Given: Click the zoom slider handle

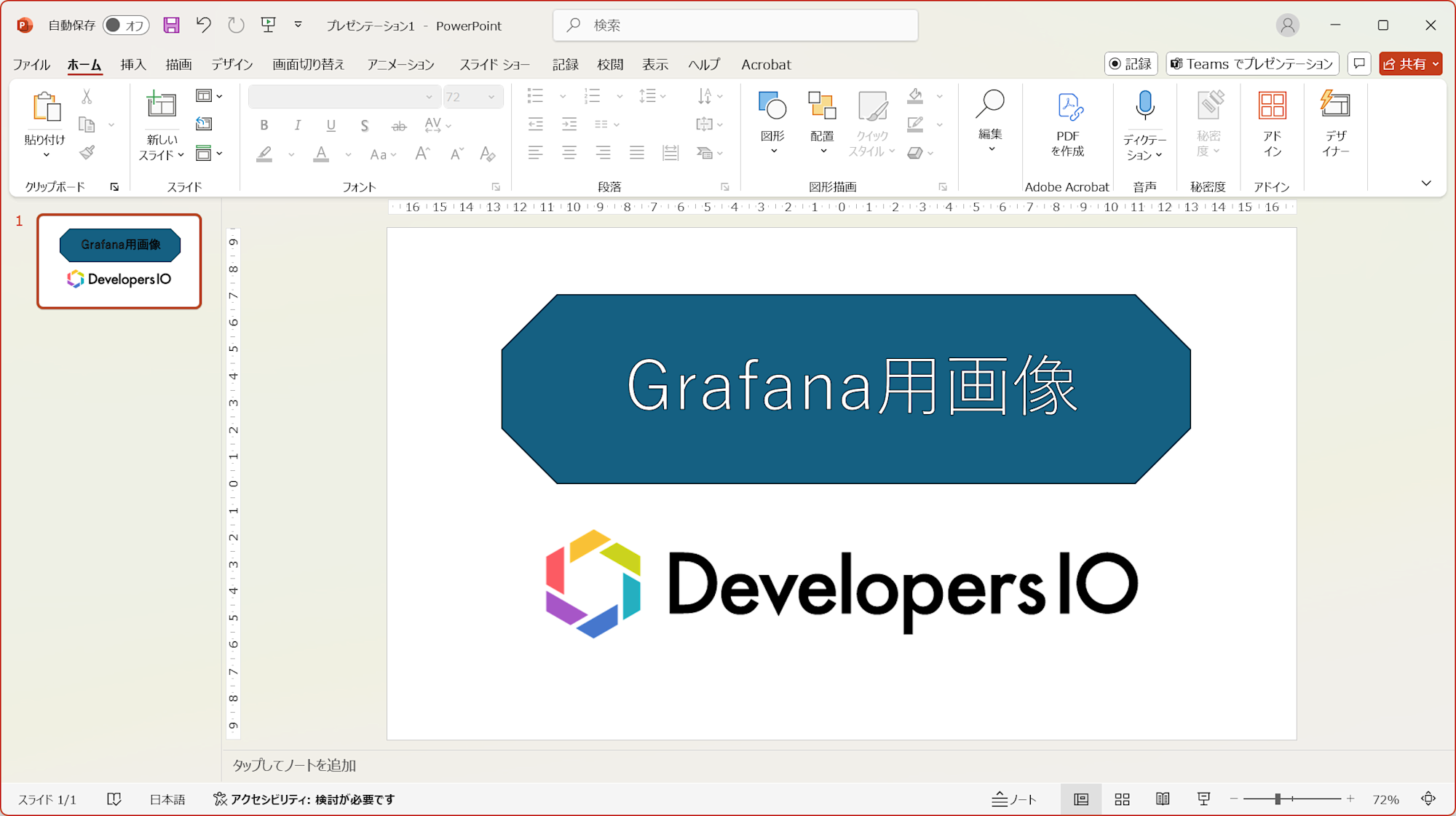Looking at the screenshot, I should 1278,799.
